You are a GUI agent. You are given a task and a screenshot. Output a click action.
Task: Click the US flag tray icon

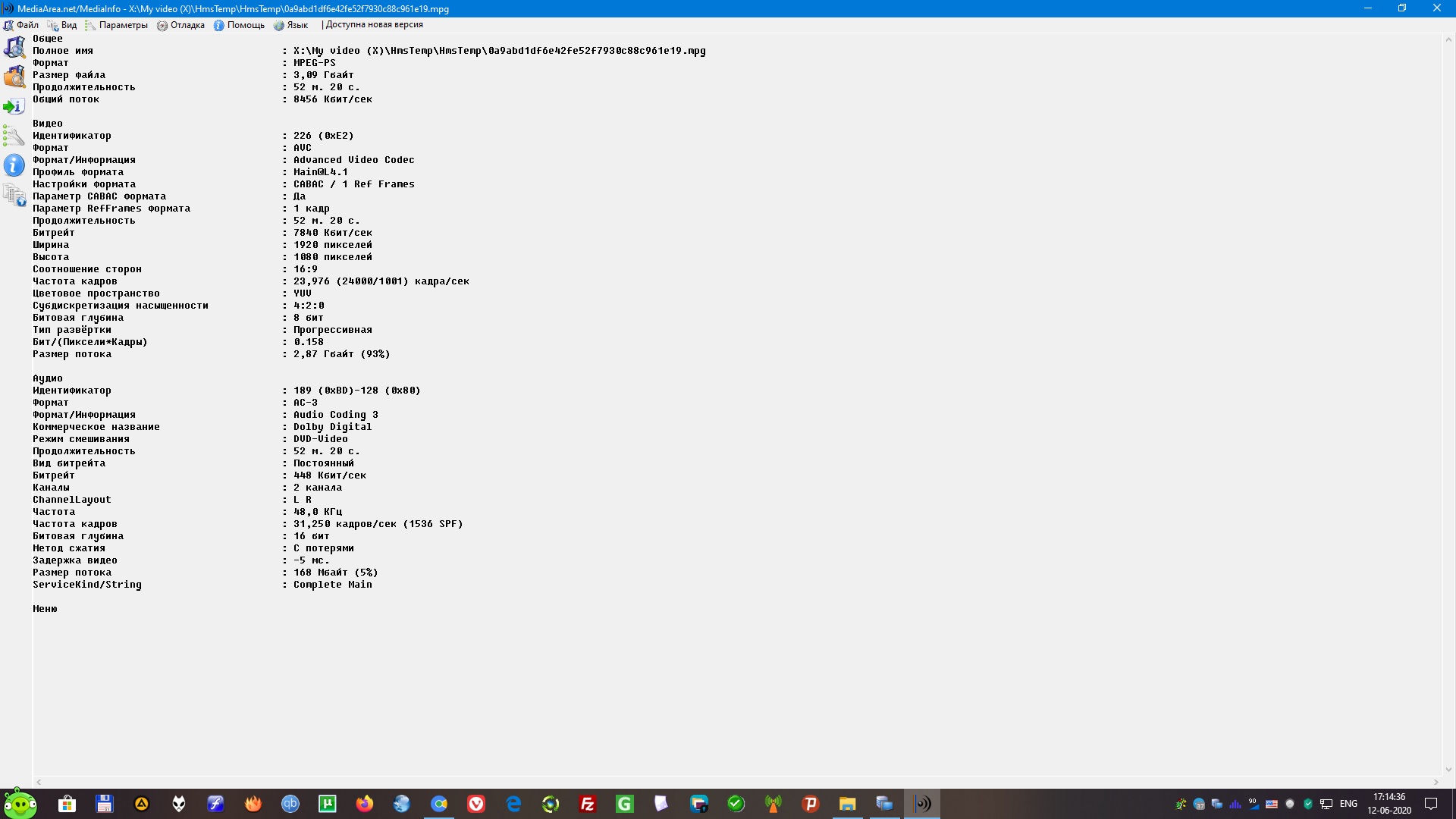[x=1272, y=804]
